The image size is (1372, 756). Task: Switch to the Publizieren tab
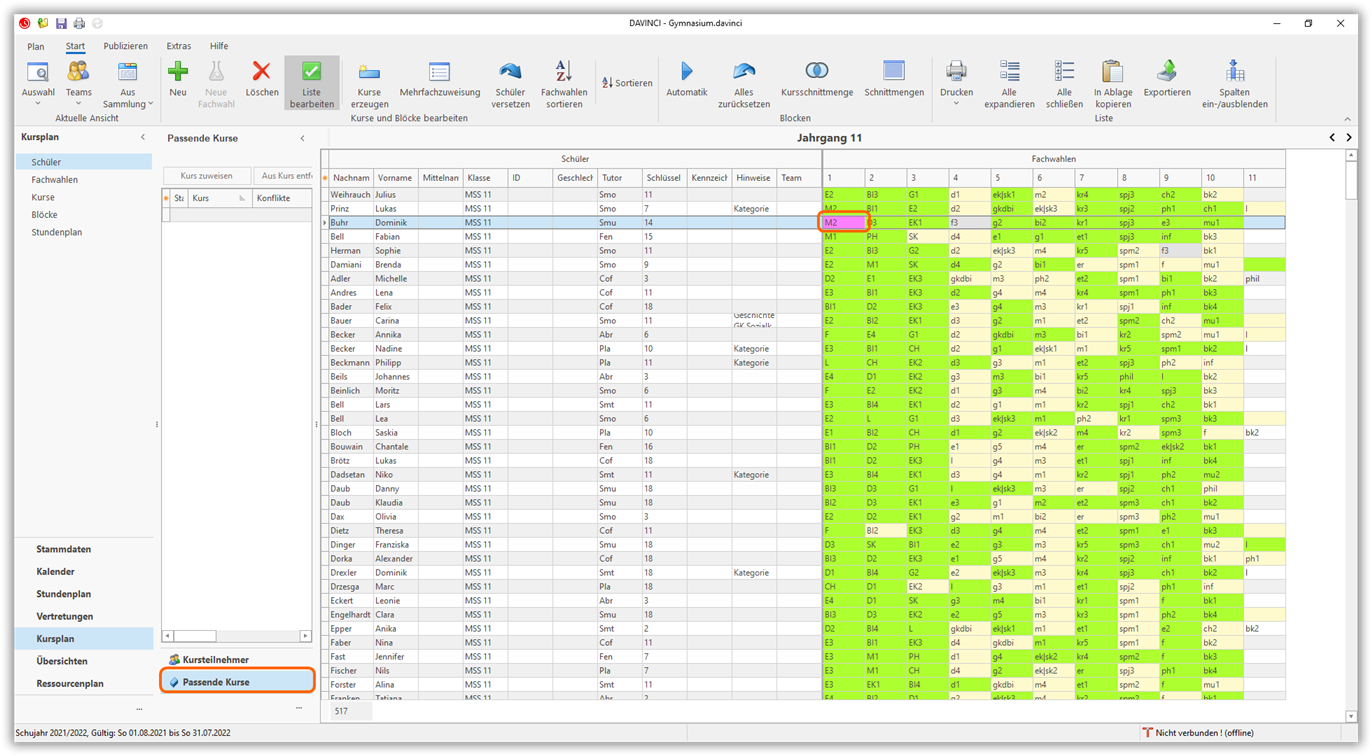pos(125,46)
